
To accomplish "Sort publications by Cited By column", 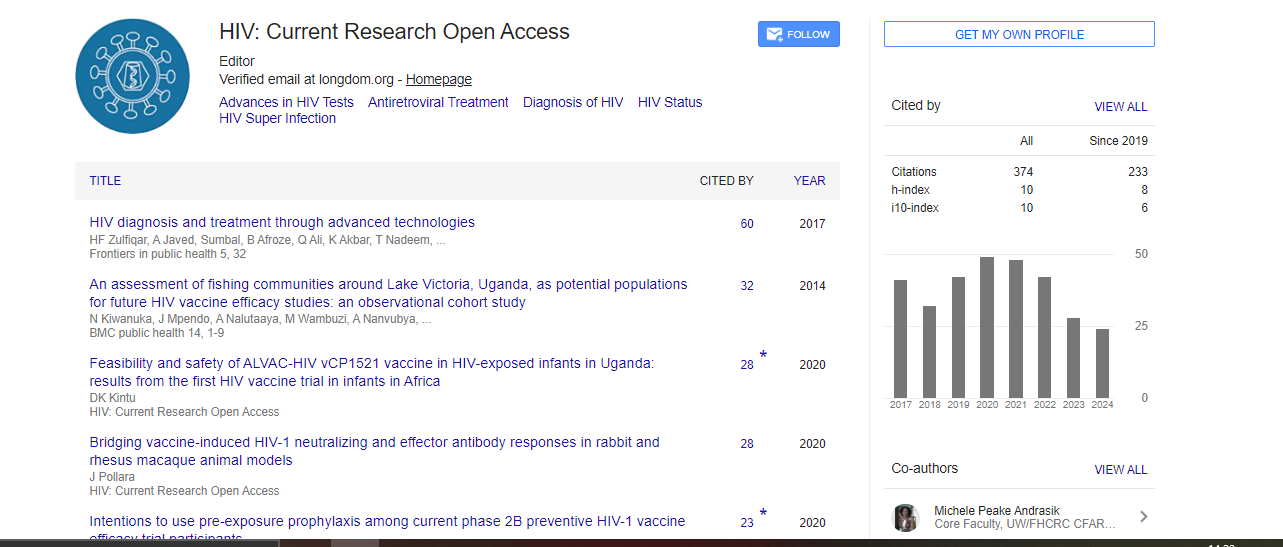I will [726, 181].
